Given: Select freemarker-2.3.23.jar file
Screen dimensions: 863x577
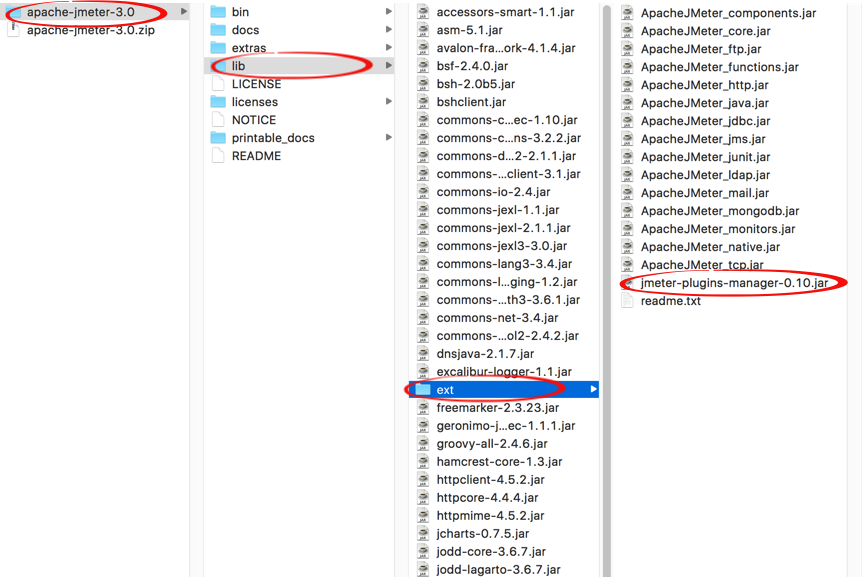Looking at the screenshot, I should (497, 408).
